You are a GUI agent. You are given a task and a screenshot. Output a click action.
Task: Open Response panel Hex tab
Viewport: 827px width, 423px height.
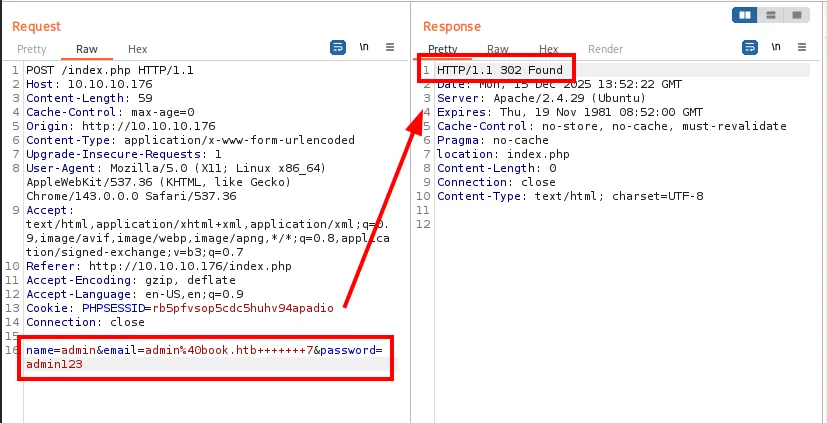(549, 49)
